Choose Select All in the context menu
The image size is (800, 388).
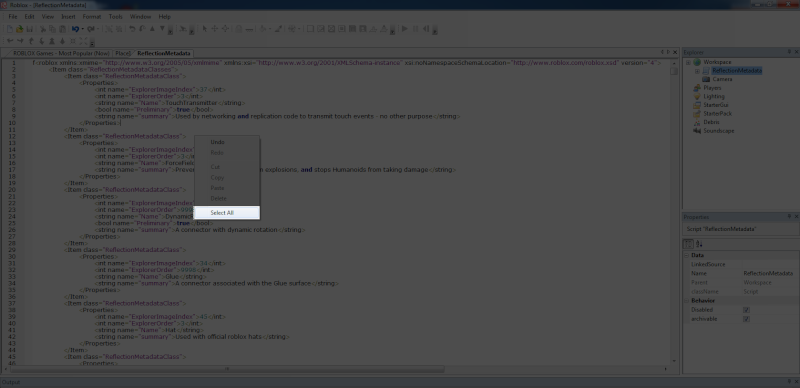pos(227,213)
